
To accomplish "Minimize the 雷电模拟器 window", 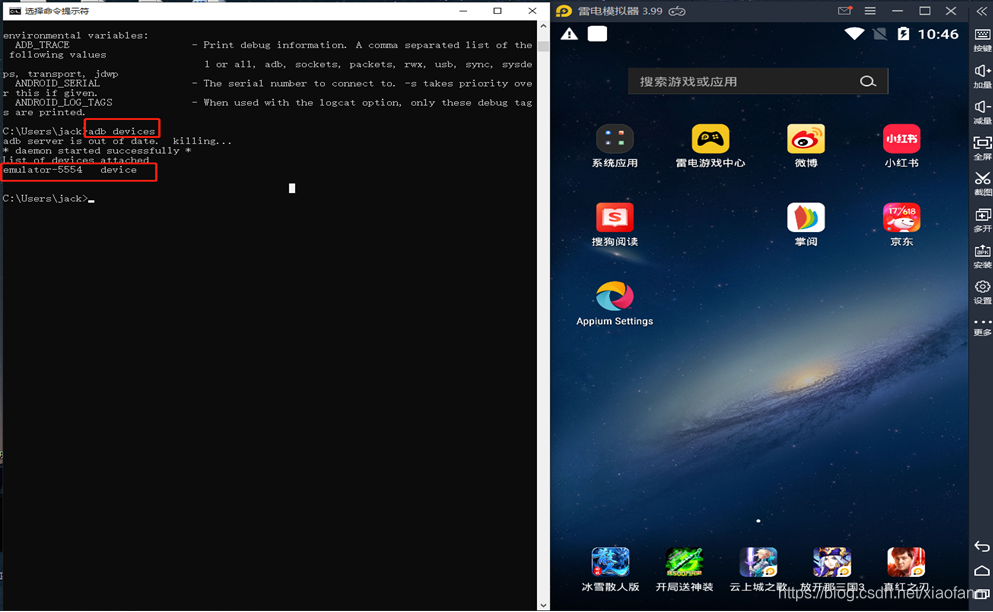I will [897, 11].
